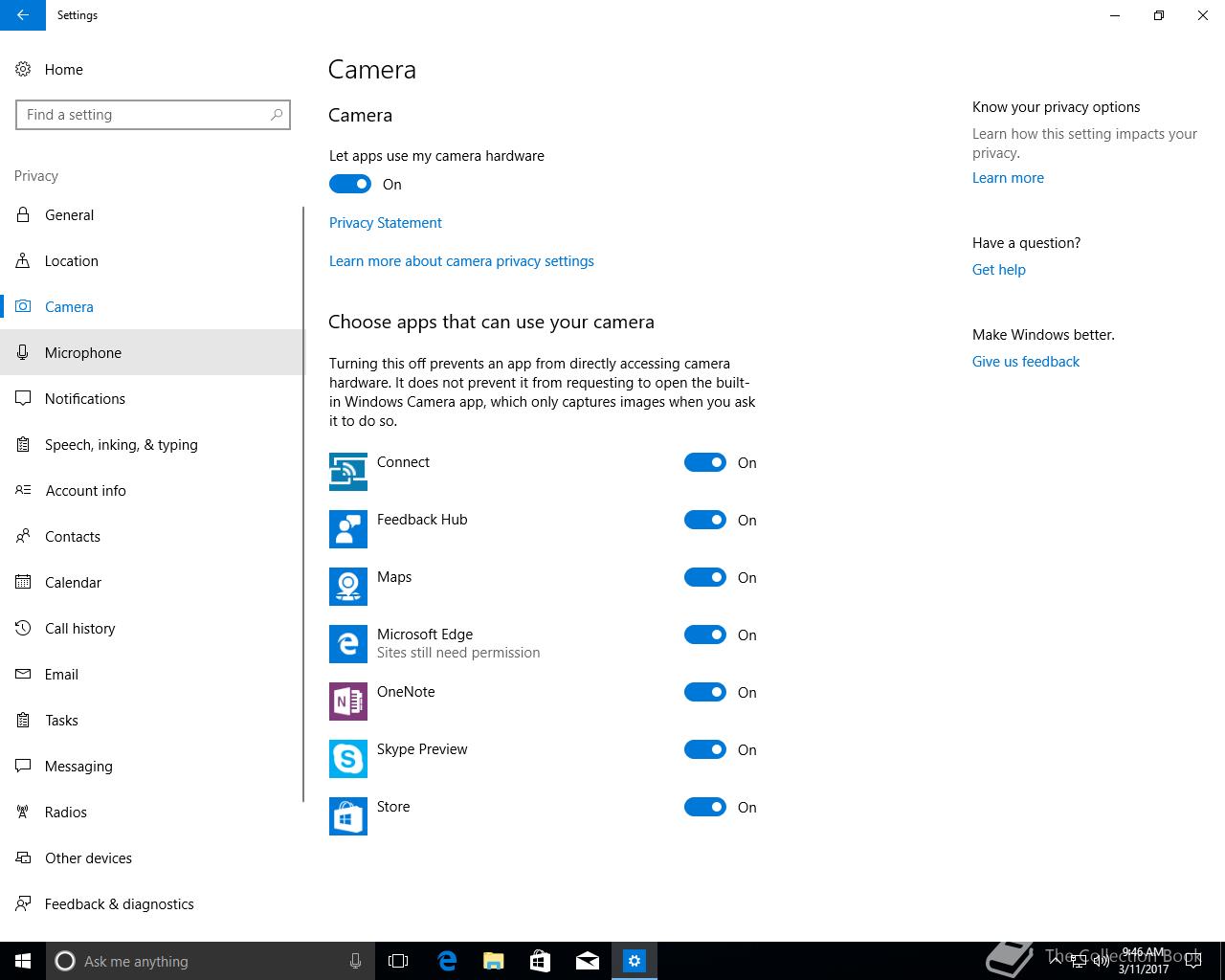Click the Microsoft Edge app icon in list
The image size is (1225, 980).
pyautogui.click(x=348, y=644)
